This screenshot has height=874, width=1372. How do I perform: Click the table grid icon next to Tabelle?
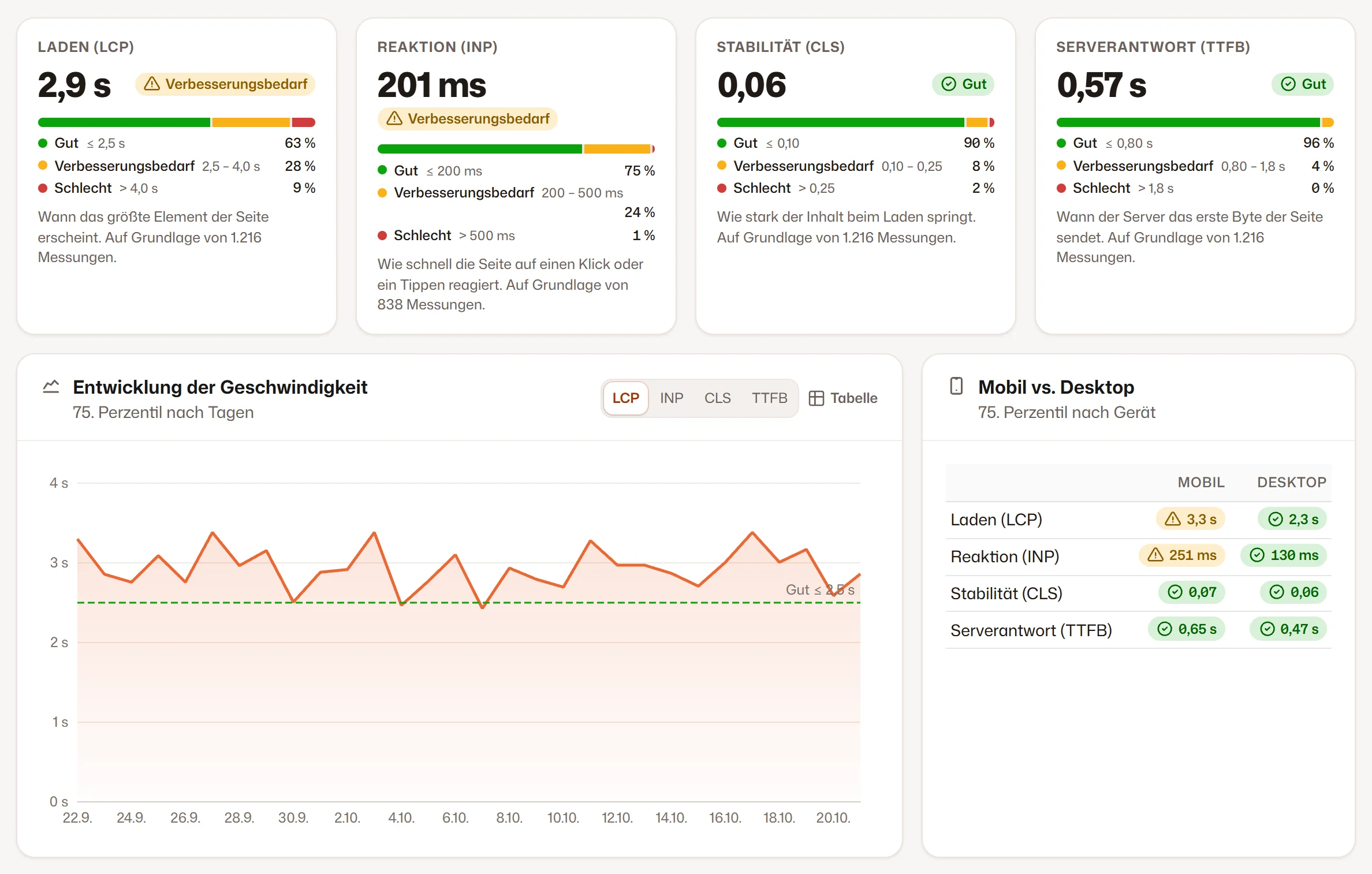pos(816,398)
